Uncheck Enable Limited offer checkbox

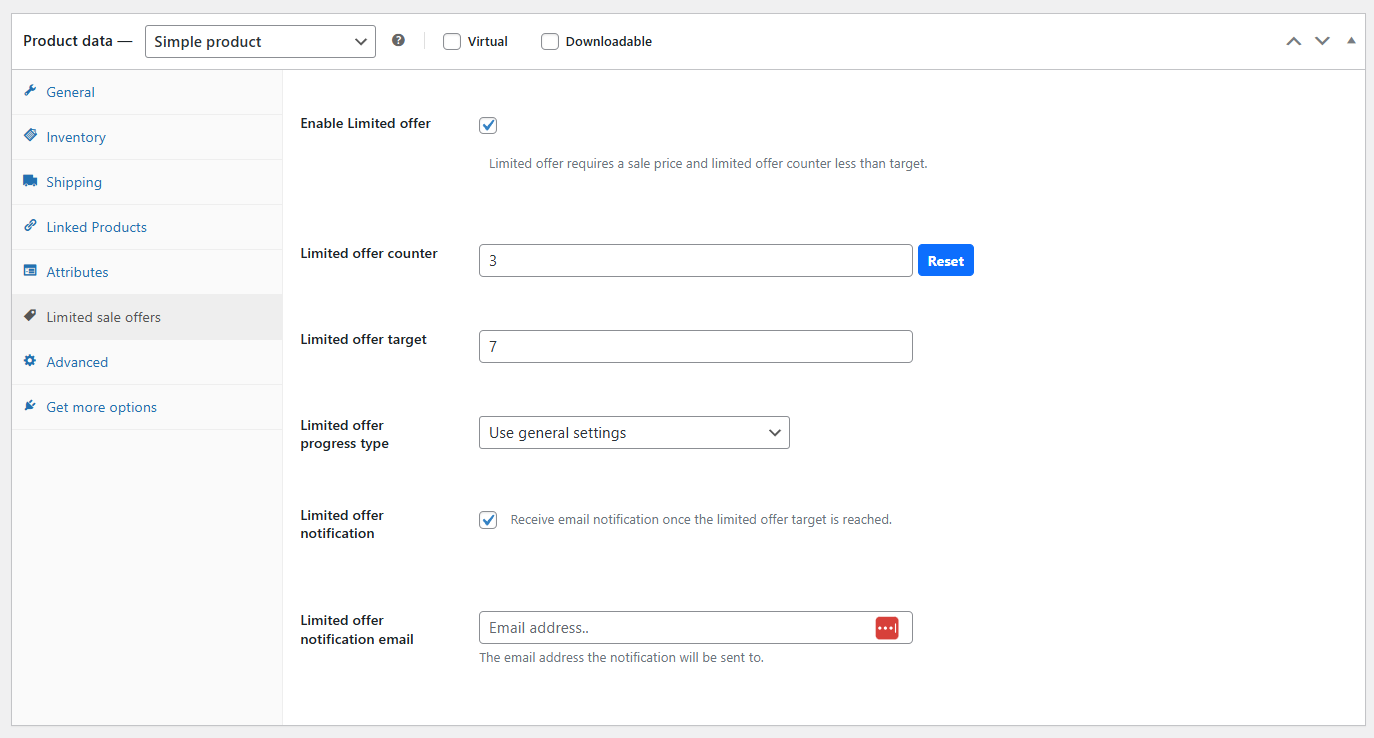point(488,125)
